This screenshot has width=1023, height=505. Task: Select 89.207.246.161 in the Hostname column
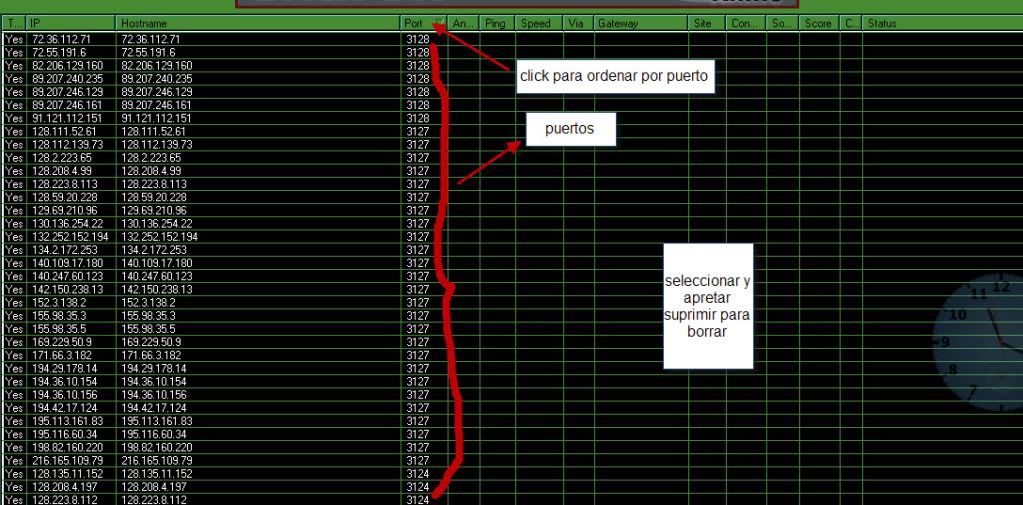coord(157,105)
